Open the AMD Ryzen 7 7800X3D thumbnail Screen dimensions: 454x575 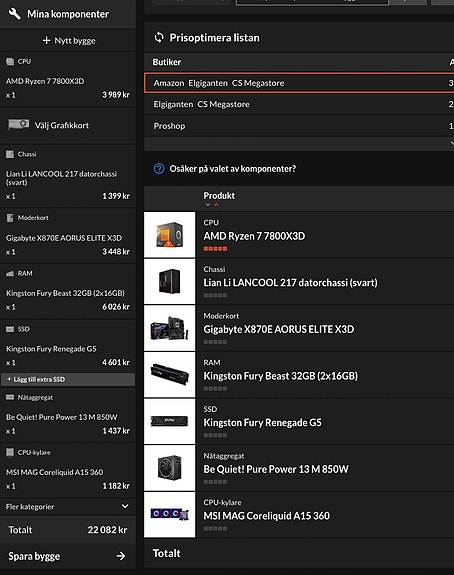click(x=169, y=235)
